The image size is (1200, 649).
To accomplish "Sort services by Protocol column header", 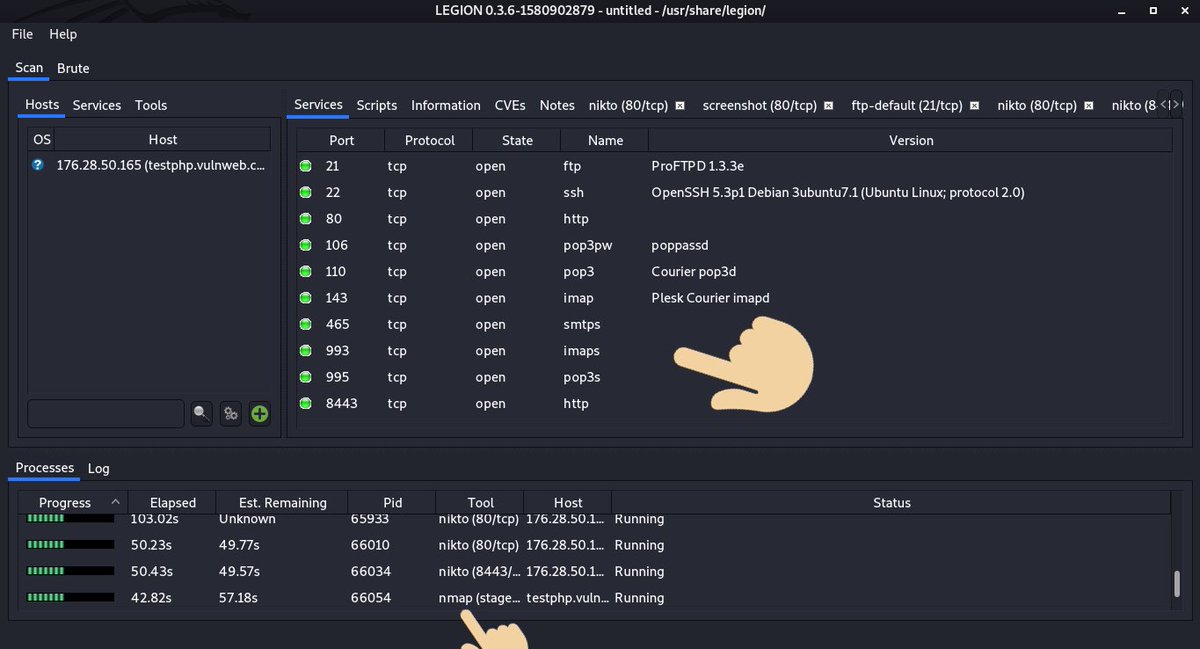I will pyautogui.click(x=430, y=140).
